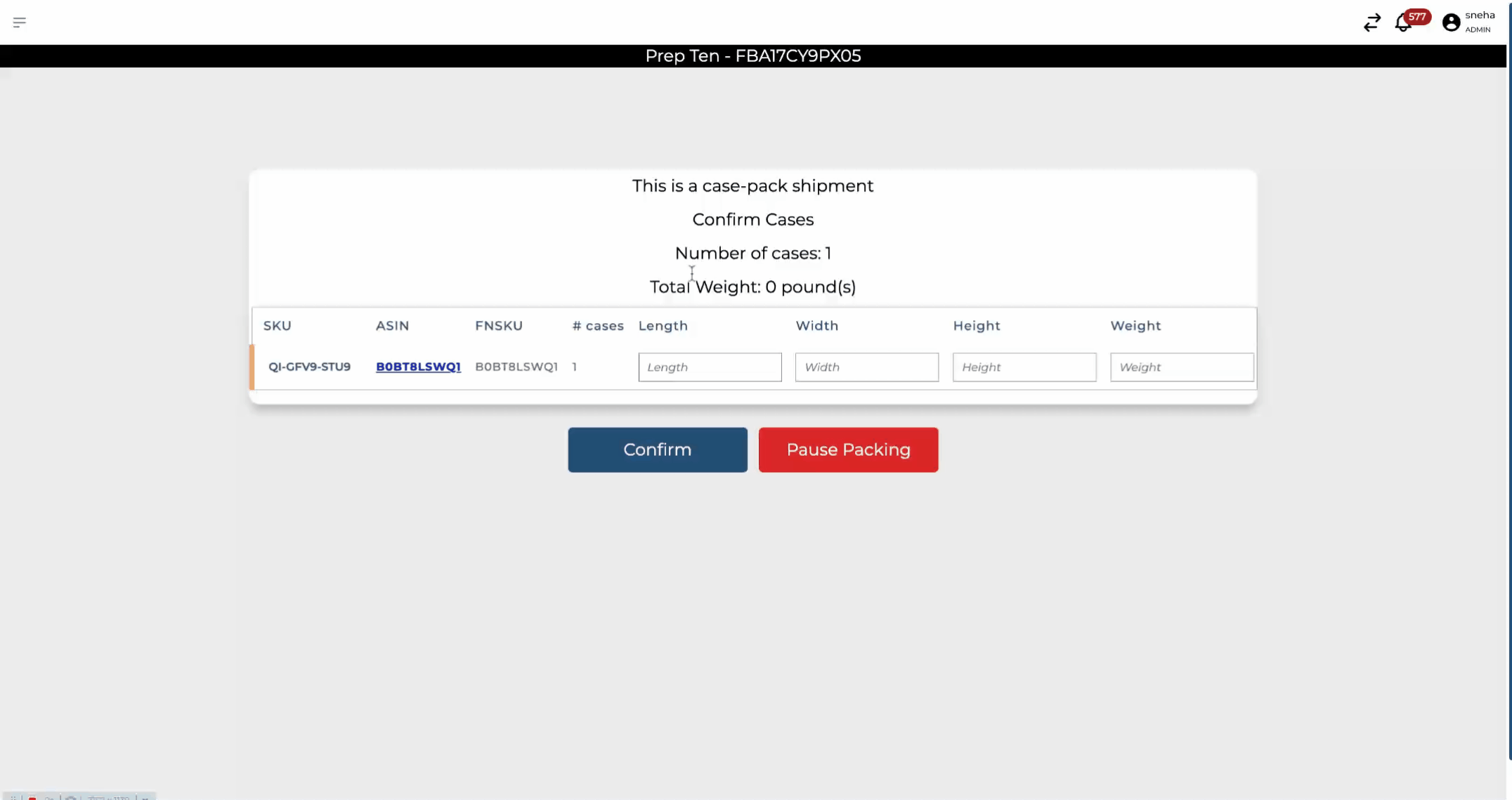This screenshot has height=800, width=1512.
Task: Open the B0BT8LSWQ1 ASIN link
Action: click(x=418, y=367)
